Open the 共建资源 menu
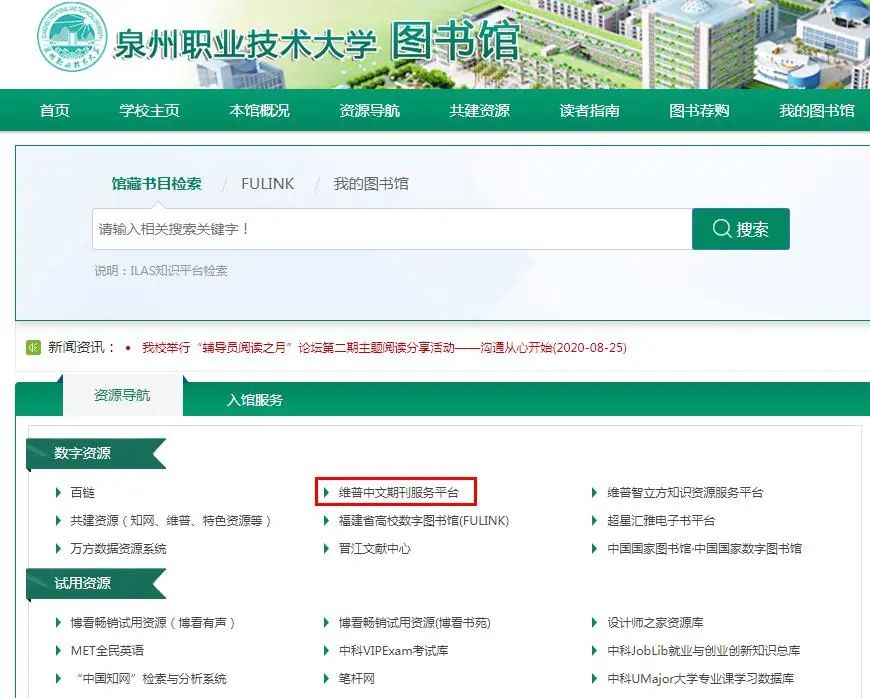 479,110
